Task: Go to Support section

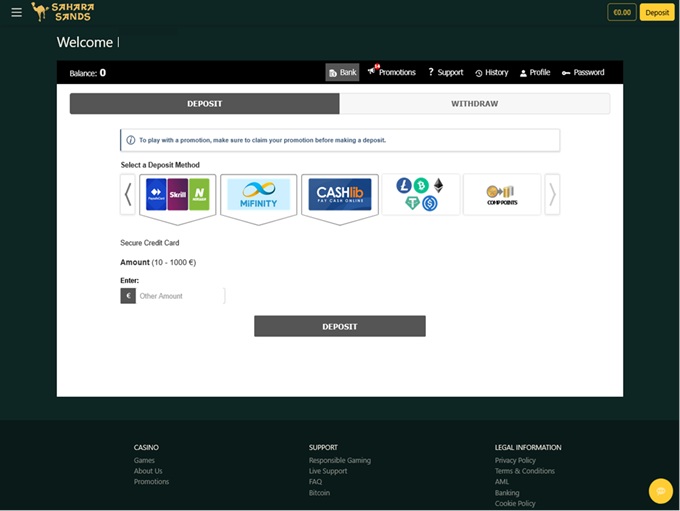Action: [x=445, y=72]
